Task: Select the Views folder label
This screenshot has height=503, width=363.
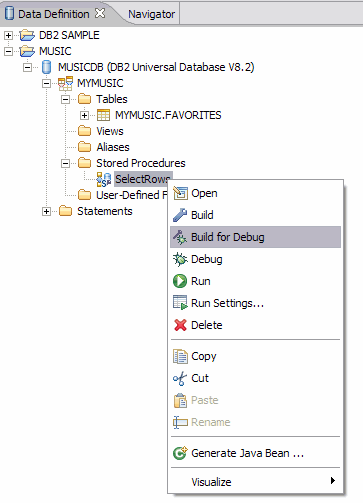Action: (x=110, y=131)
